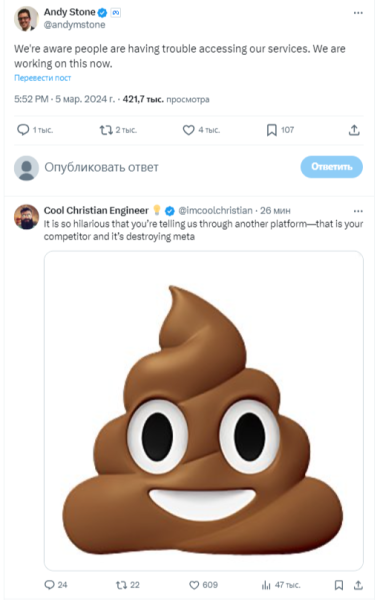Open more options on Andy Stone's post

tap(358, 13)
